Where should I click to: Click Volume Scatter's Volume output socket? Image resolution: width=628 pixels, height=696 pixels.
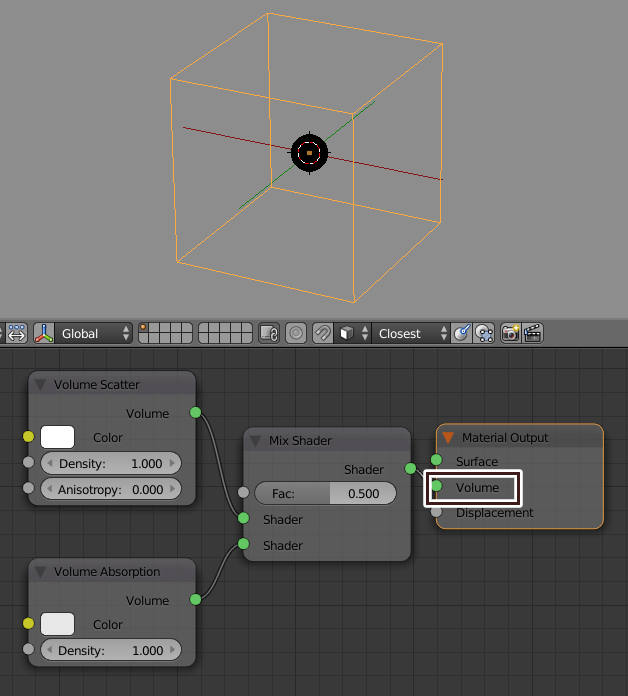(x=196, y=412)
